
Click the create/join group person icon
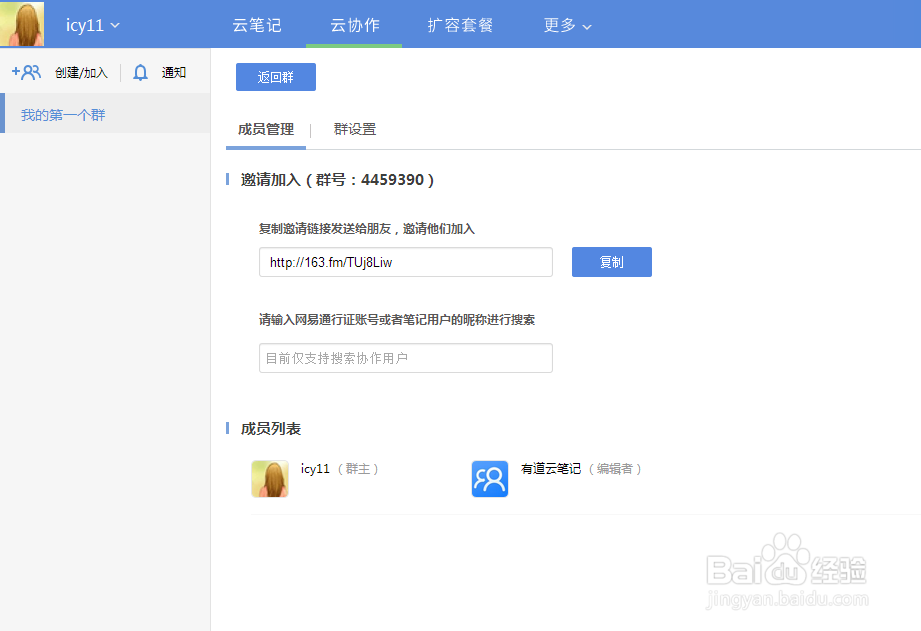[25, 71]
